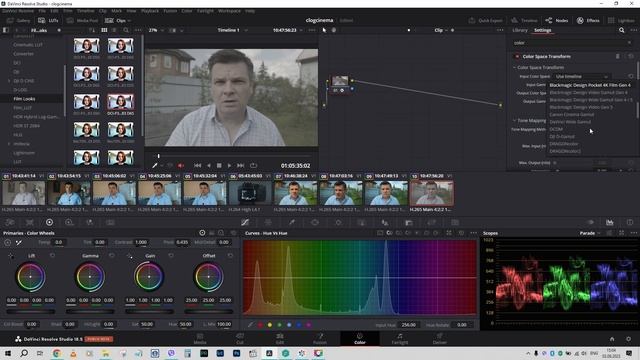The width and height of the screenshot is (640, 360).
Task: Select corrector node 01 in graph
Action: [340, 83]
